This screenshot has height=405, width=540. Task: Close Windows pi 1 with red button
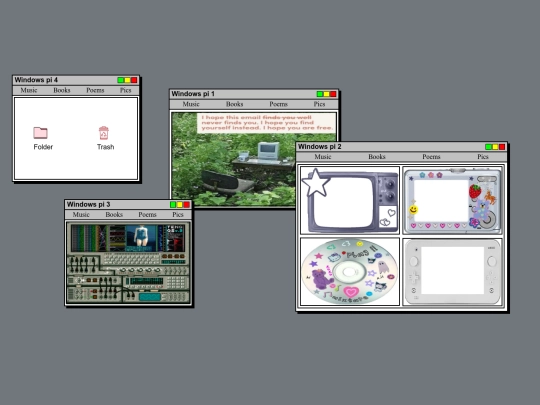tap(333, 94)
